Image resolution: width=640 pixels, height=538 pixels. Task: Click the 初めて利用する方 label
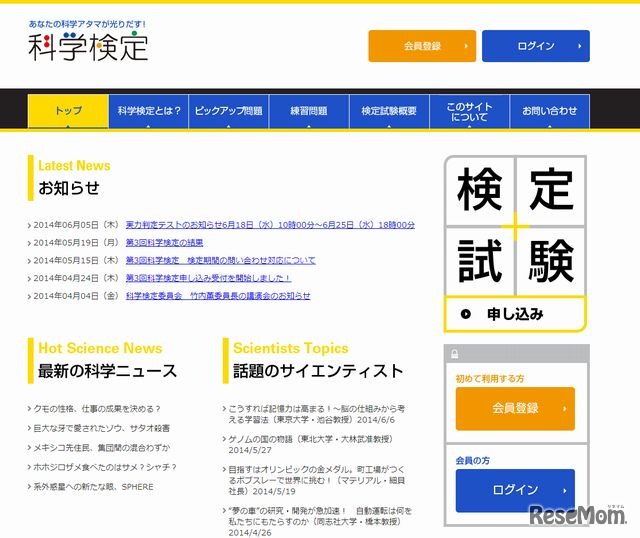coord(490,378)
